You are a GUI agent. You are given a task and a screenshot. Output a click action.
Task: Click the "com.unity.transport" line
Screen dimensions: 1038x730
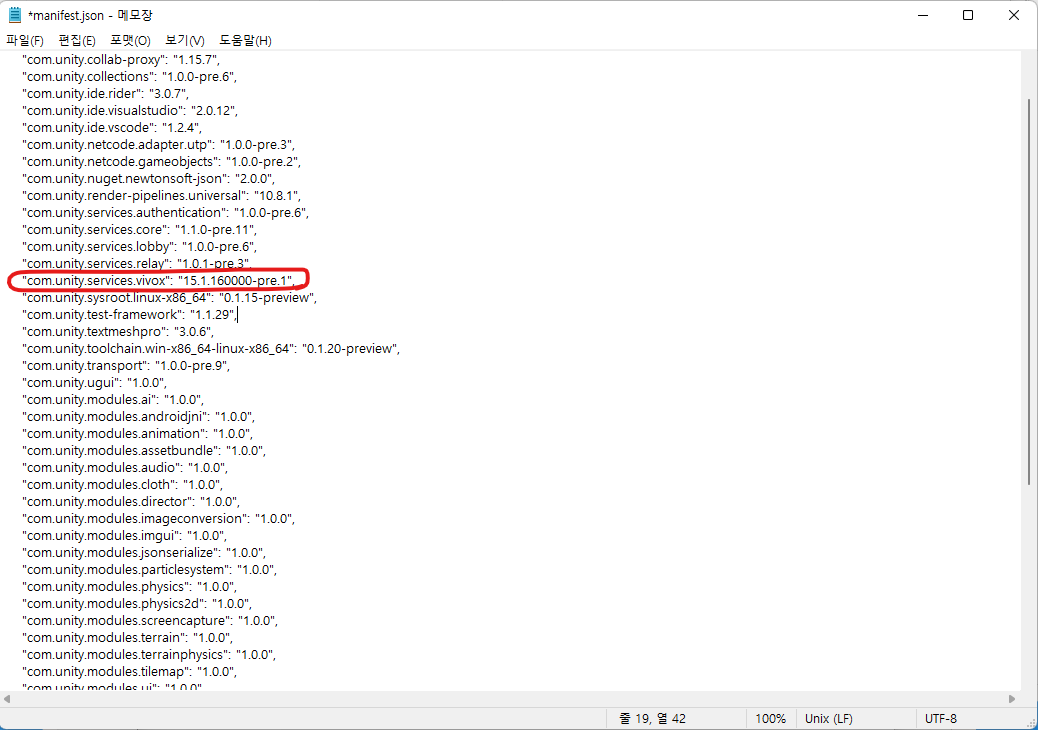[x=126, y=365]
